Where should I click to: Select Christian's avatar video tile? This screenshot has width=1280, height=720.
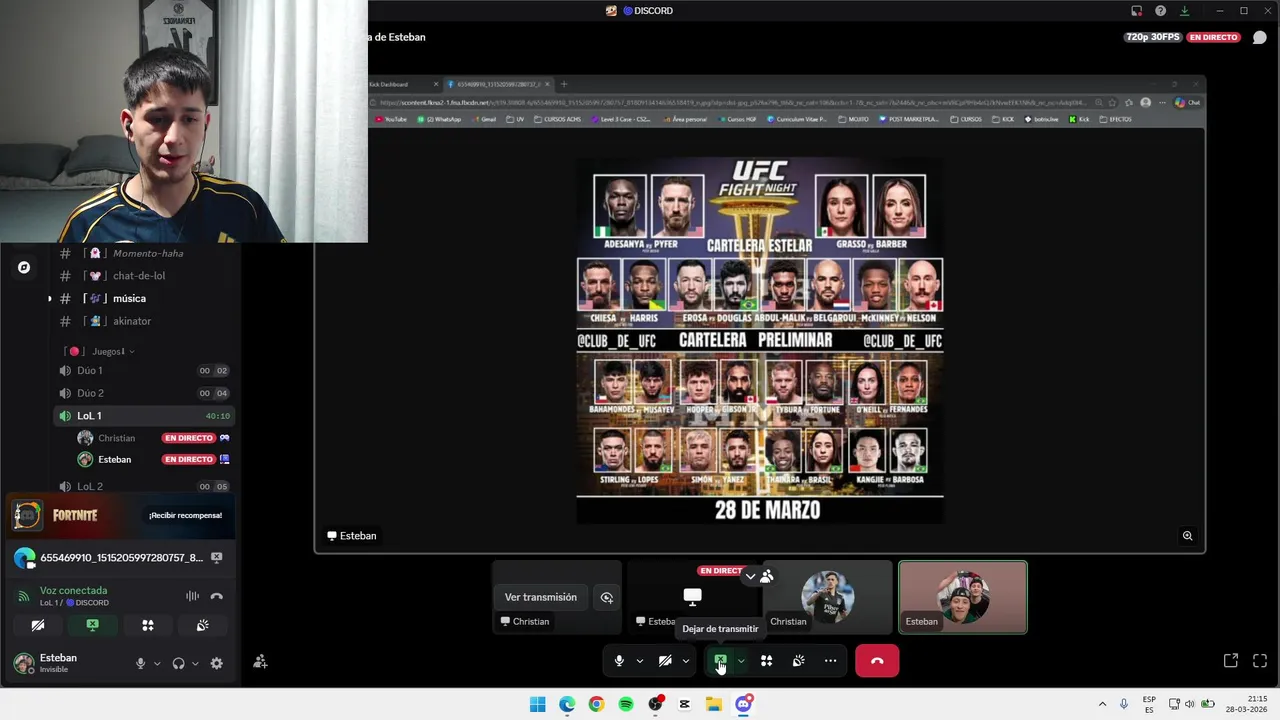827,597
